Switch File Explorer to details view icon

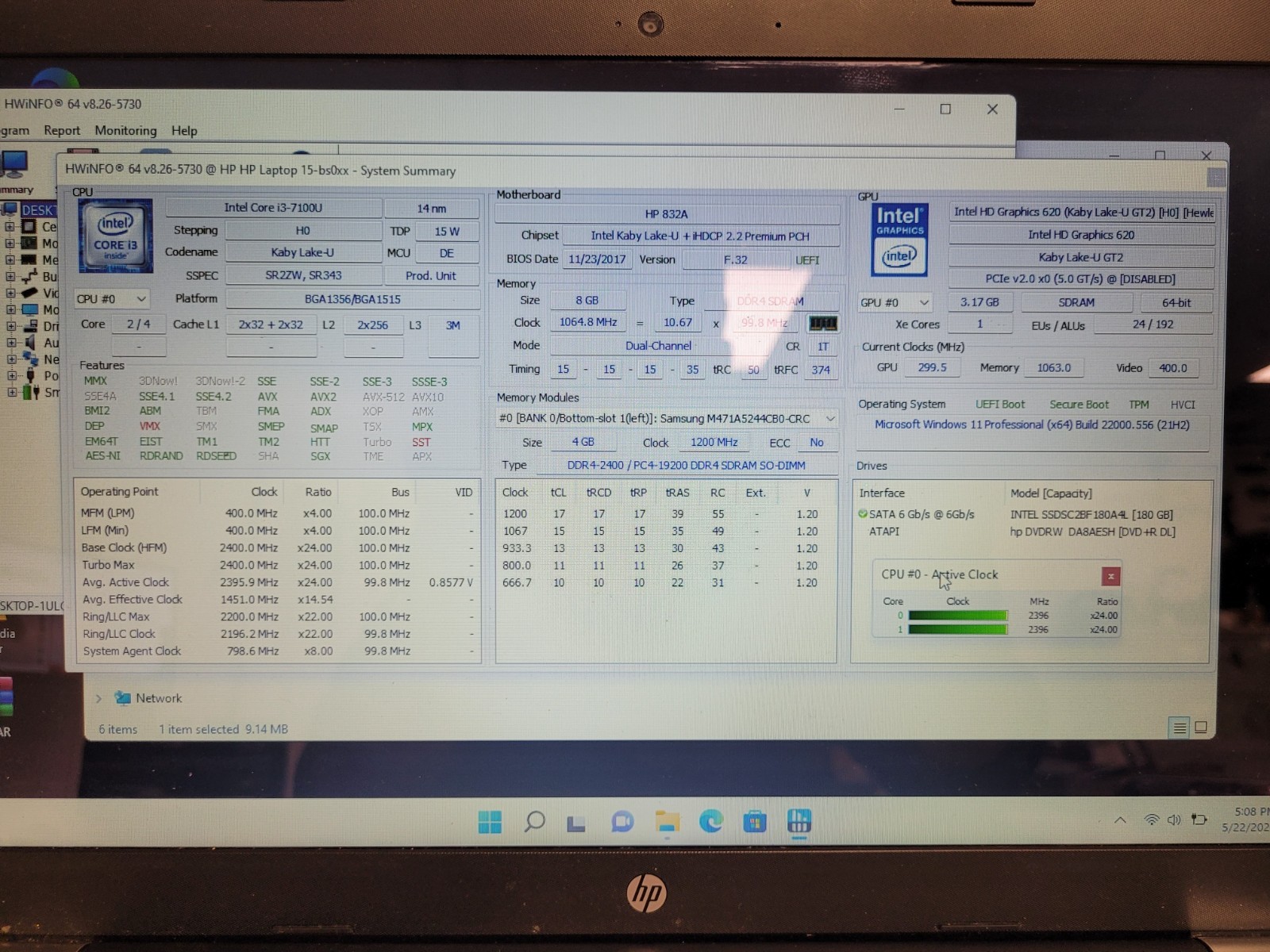tap(1180, 727)
